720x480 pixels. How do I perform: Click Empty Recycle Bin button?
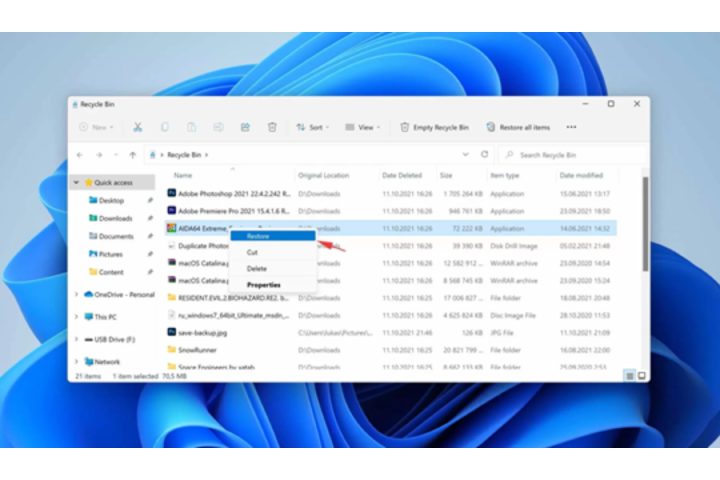(x=434, y=127)
